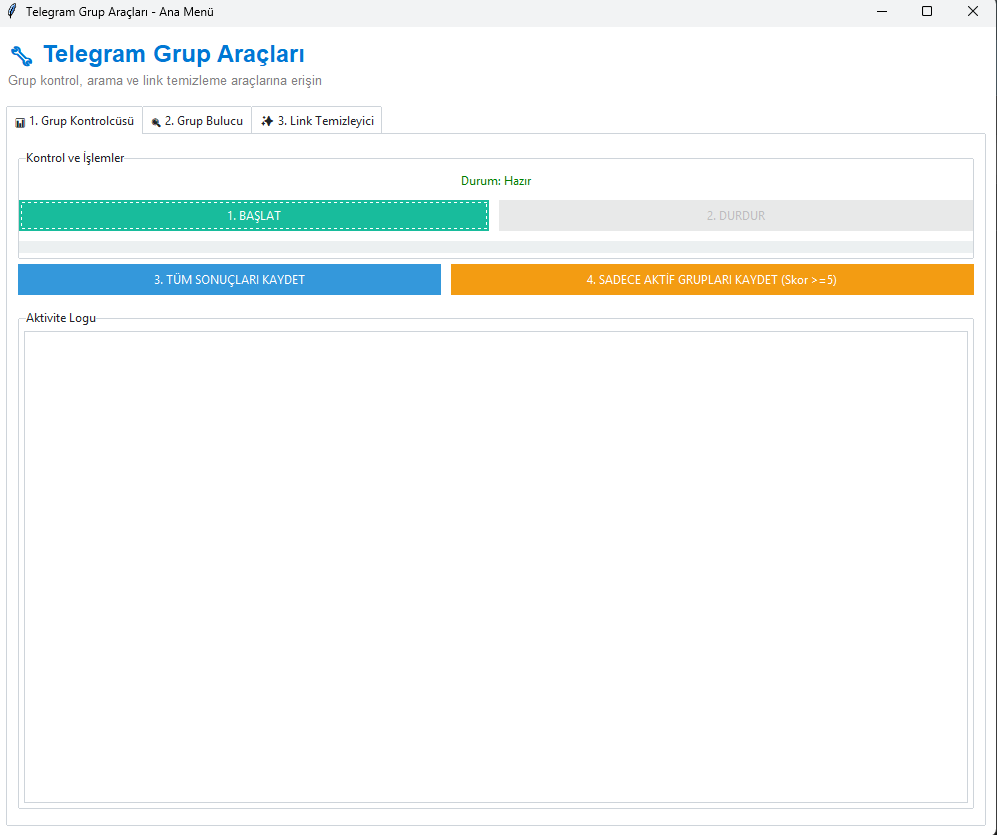Click the 'Kontrol ve İşlemler' group label

pyautogui.click(x=75, y=158)
